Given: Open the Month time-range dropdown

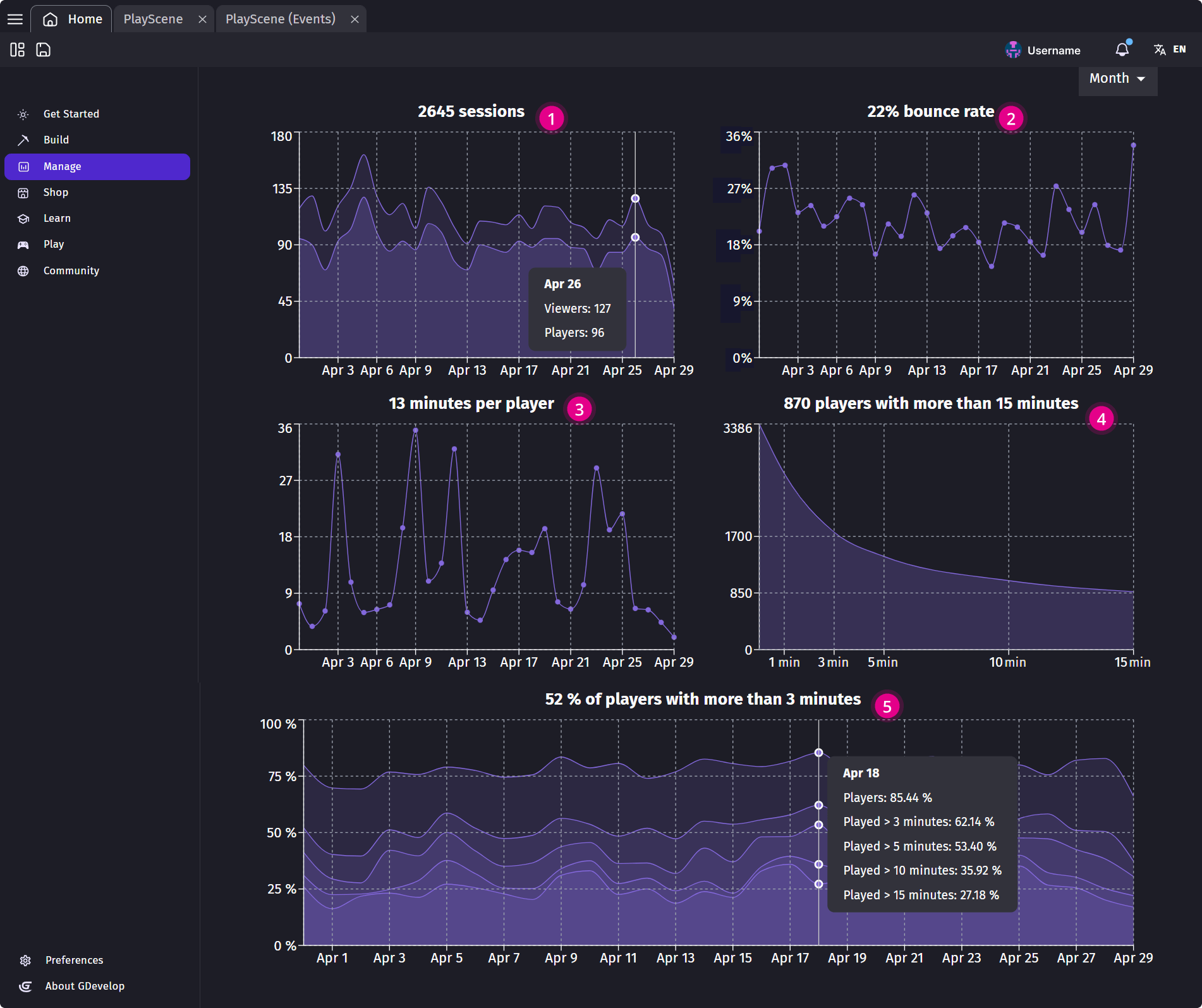Looking at the screenshot, I should click(1117, 78).
